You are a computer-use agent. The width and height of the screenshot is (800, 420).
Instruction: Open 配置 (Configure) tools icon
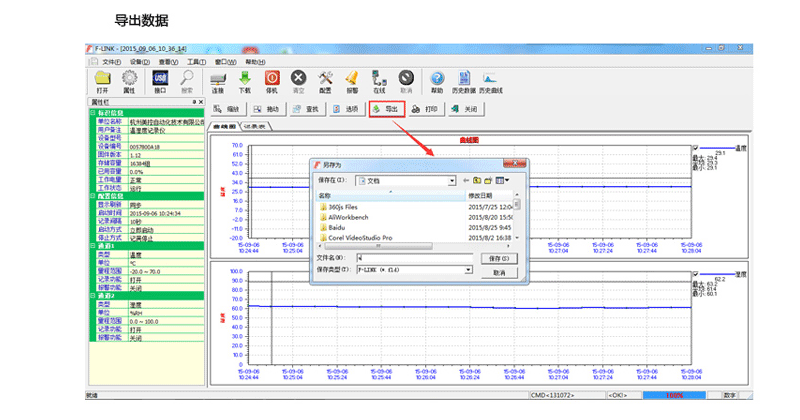click(325, 79)
